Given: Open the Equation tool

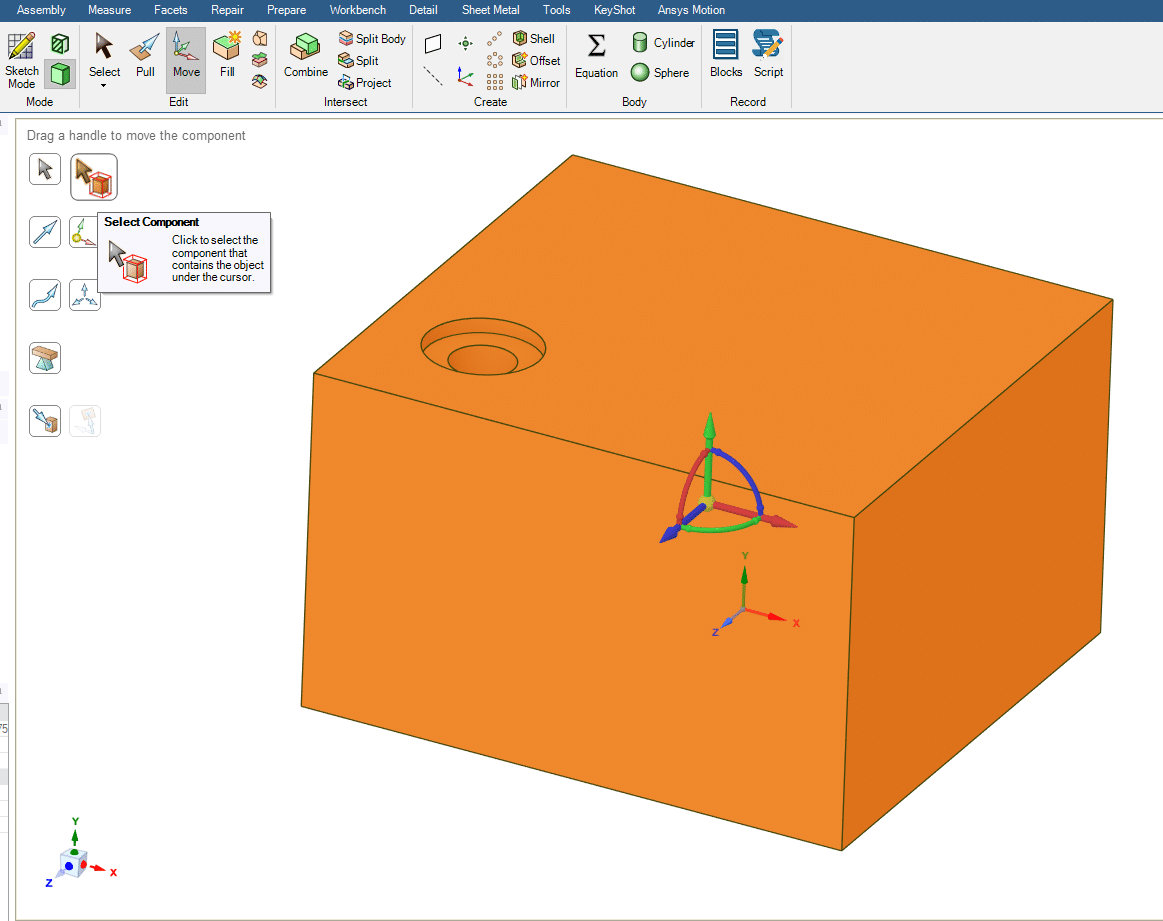Looking at the screenshot, I should (596, 56).
